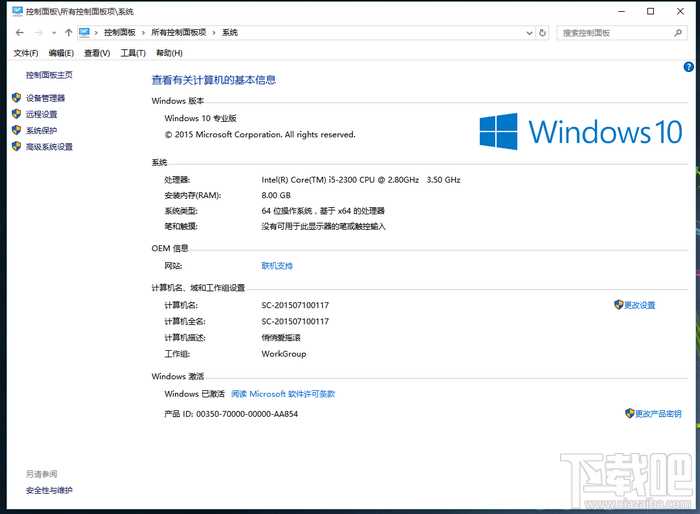The image size is (700, 514).
Task: Click the 8.00 GB installed memory value
Action: [276, 196]
